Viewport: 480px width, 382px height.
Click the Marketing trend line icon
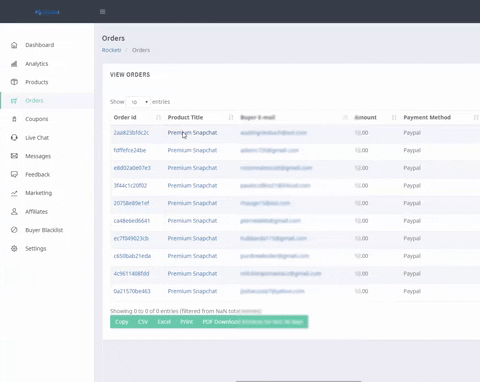point(14,193)
